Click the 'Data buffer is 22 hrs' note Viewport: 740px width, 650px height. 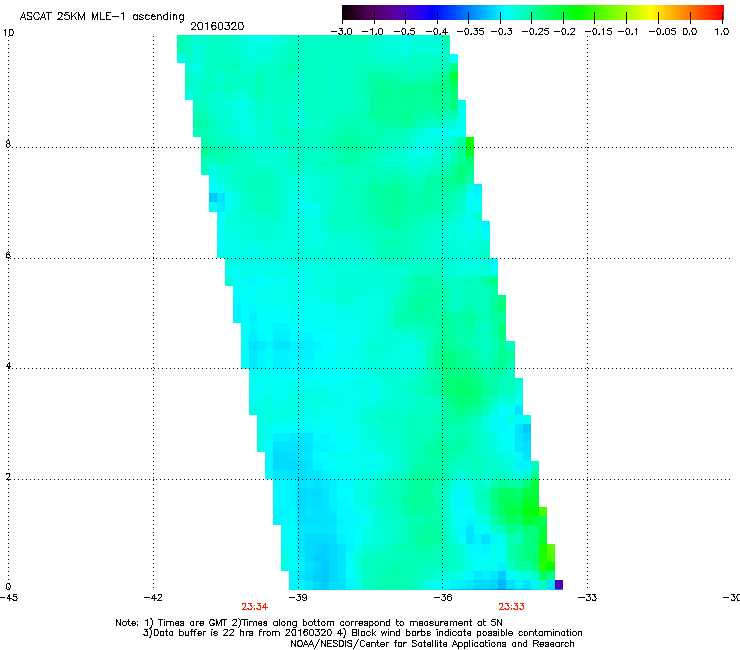(362, 633)
